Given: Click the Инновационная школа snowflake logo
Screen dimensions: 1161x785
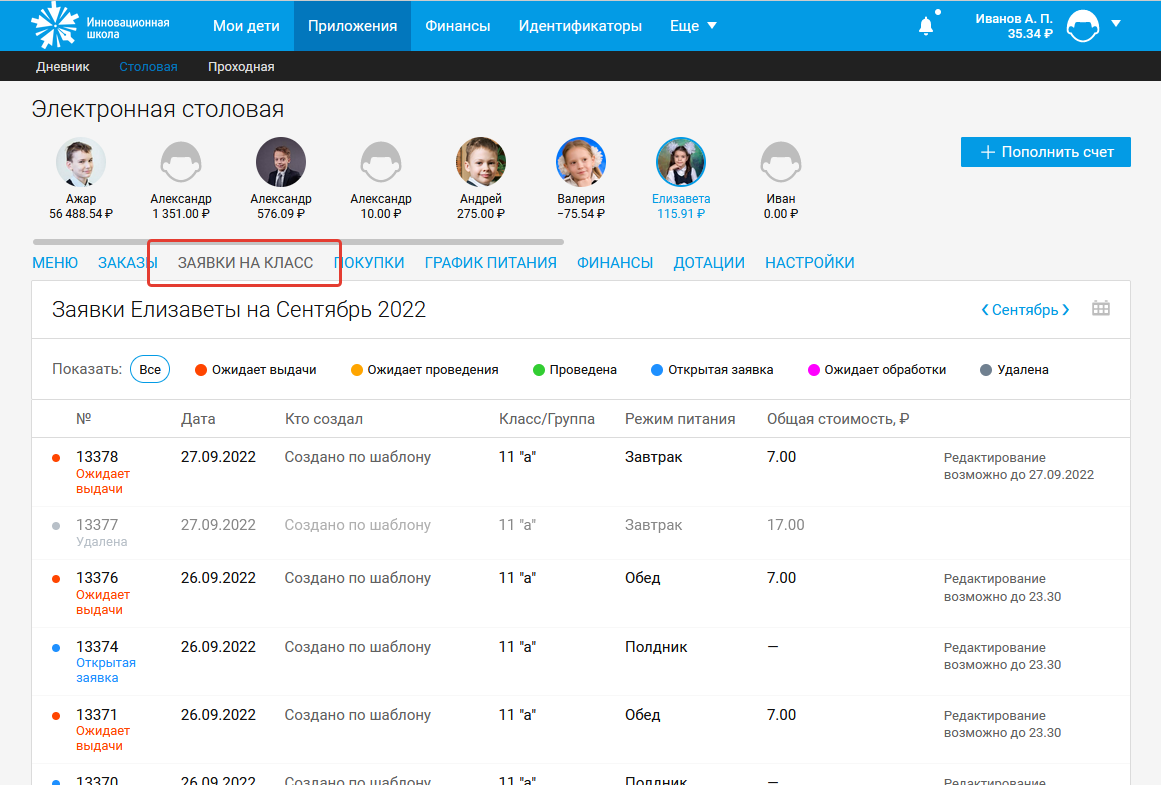Looking at the screenshot, I should tap(55, 25).
